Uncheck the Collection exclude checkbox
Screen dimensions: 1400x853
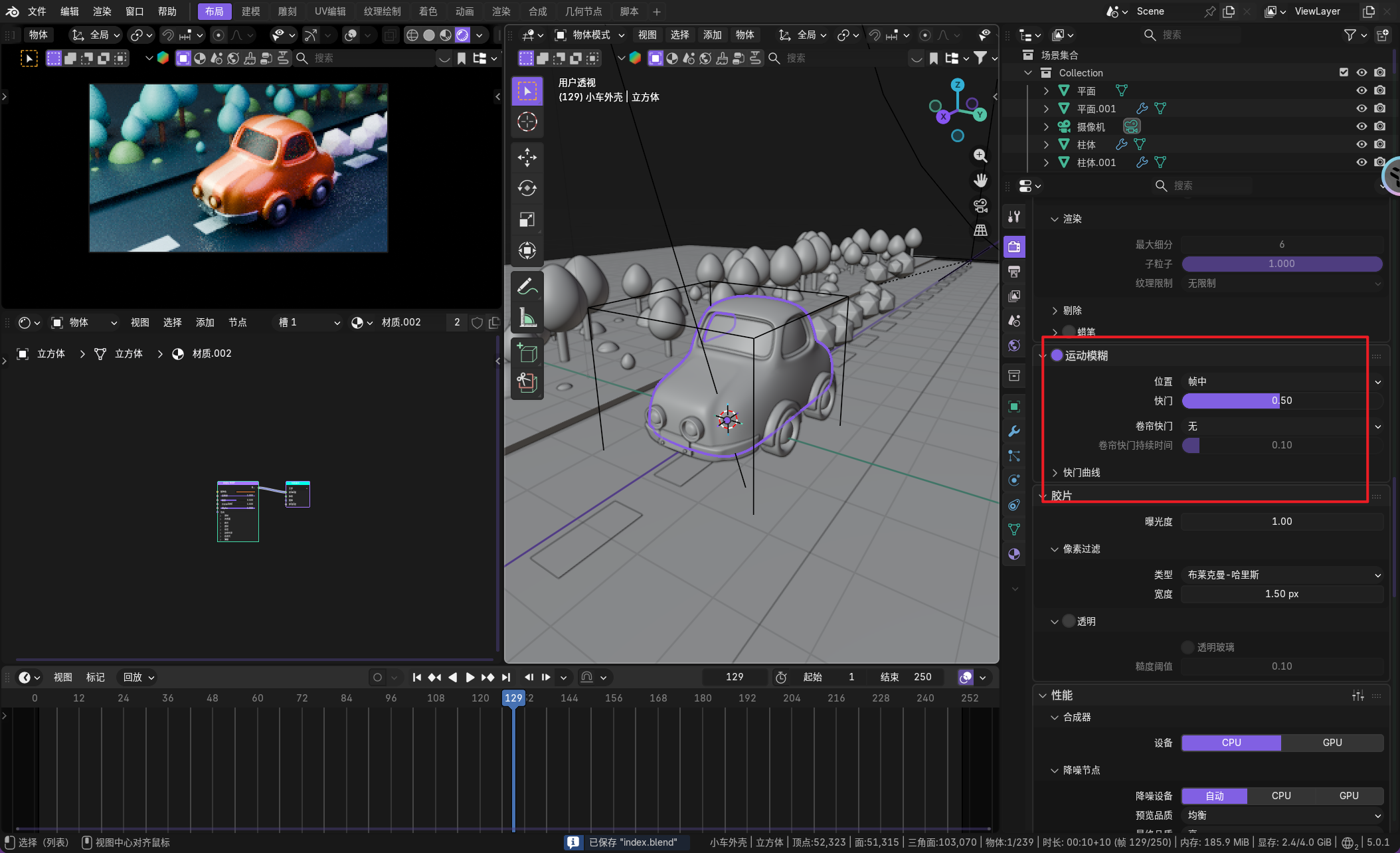click(x=1344, y=72)
